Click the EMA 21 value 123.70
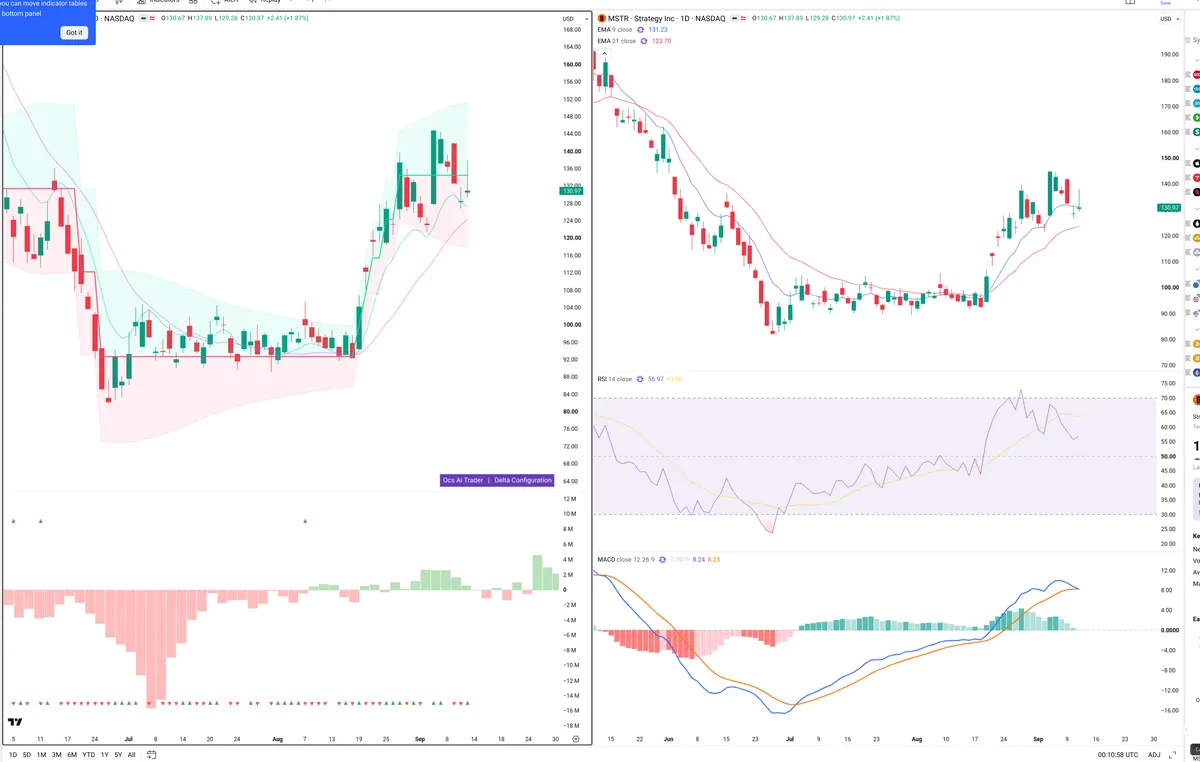The image size is (1200, 762). pos(661,41)
